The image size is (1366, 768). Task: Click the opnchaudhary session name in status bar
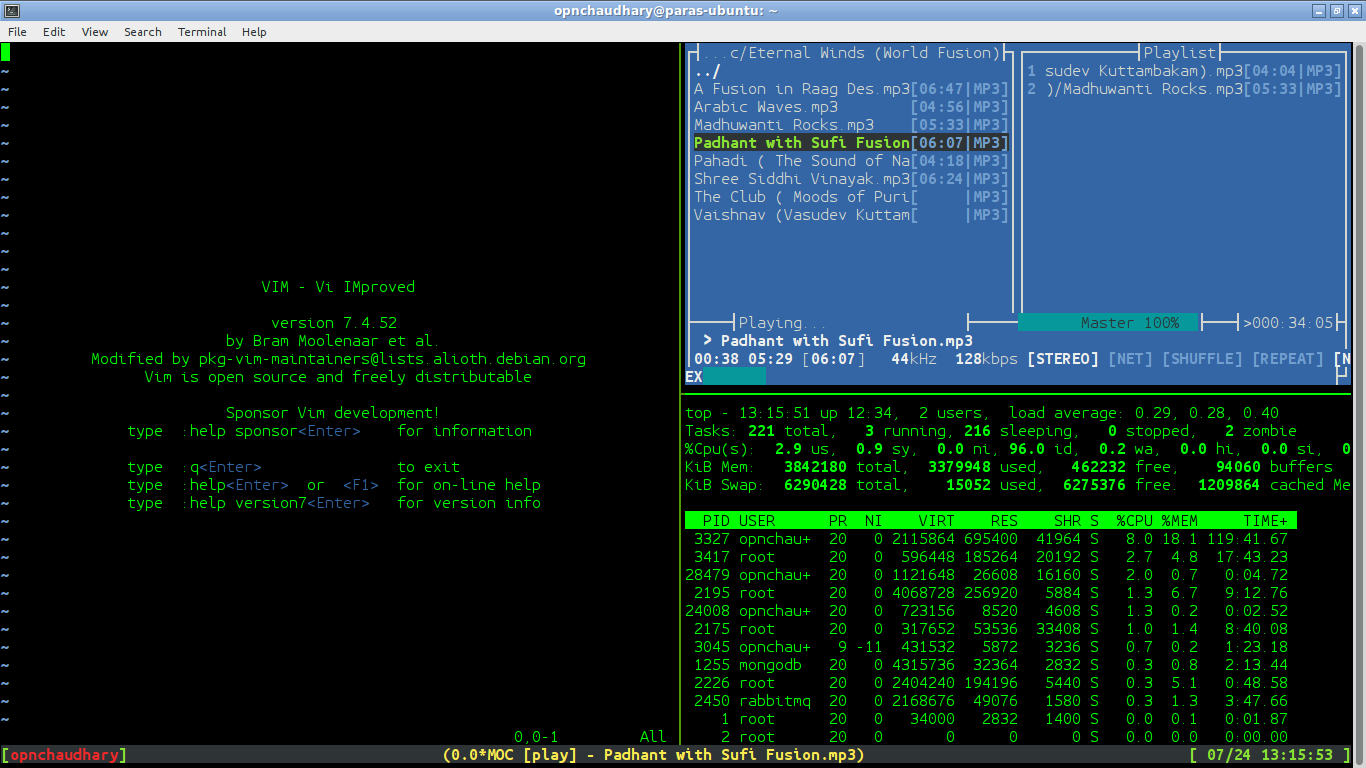[64, 755]
